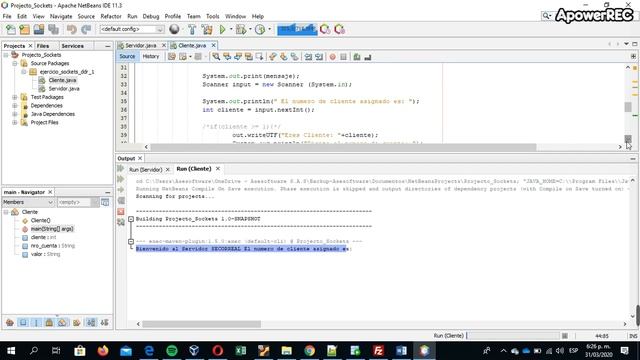Toggle Sort by Name icon in Navigator
The width and height of the screenshot is (640, 360).
coord(91,322)
